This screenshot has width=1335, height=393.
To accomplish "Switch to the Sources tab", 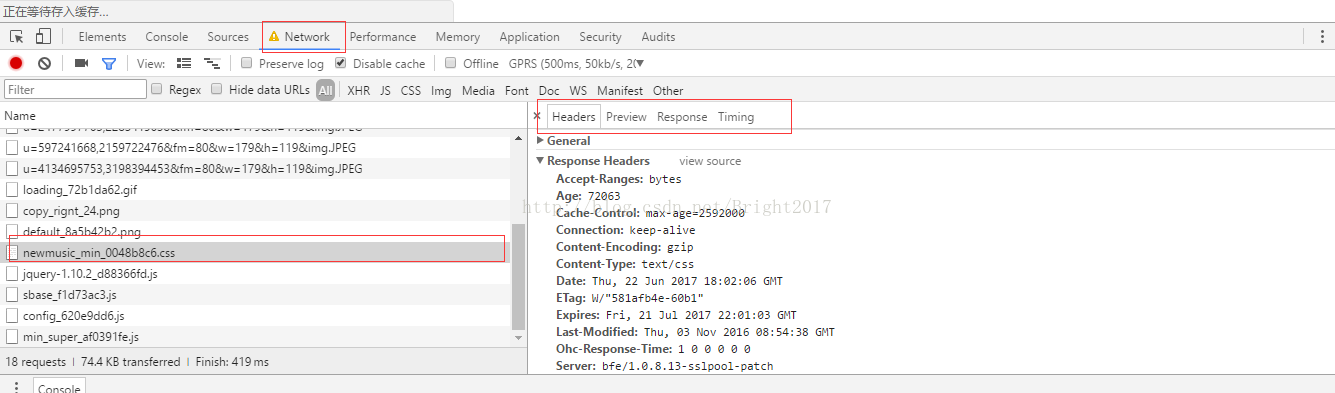I will 228,37.
